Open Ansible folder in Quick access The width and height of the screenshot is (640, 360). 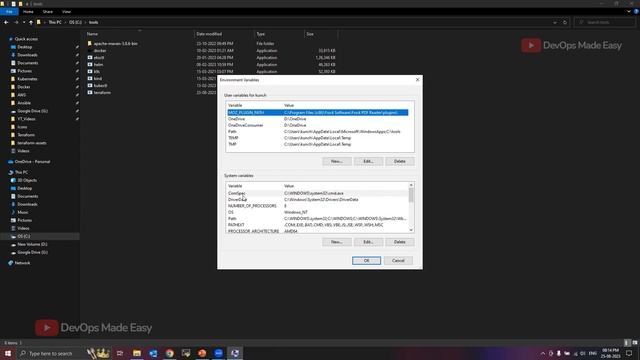click(24, 103)
